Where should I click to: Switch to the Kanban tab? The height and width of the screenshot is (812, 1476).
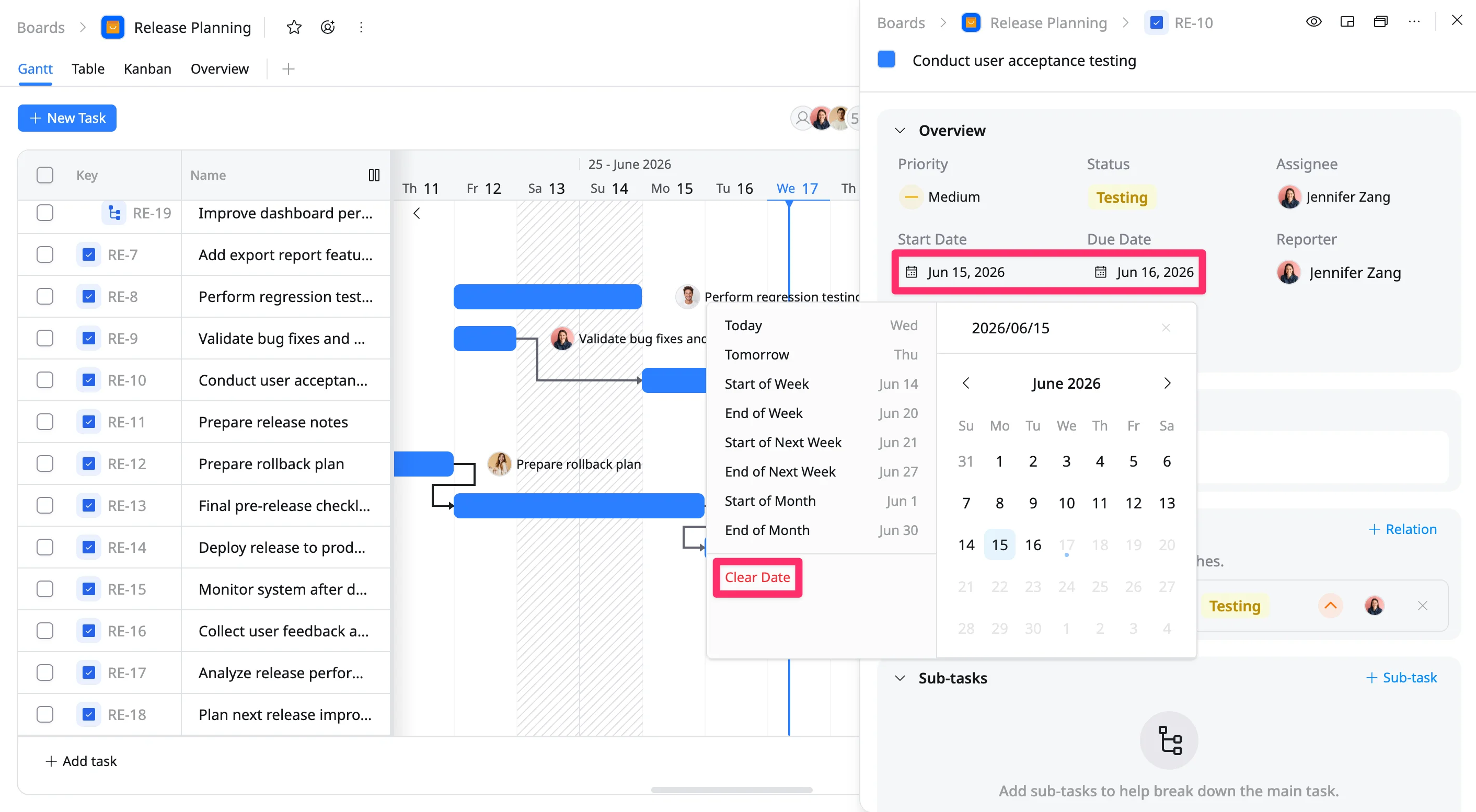(x=147, y=69)
